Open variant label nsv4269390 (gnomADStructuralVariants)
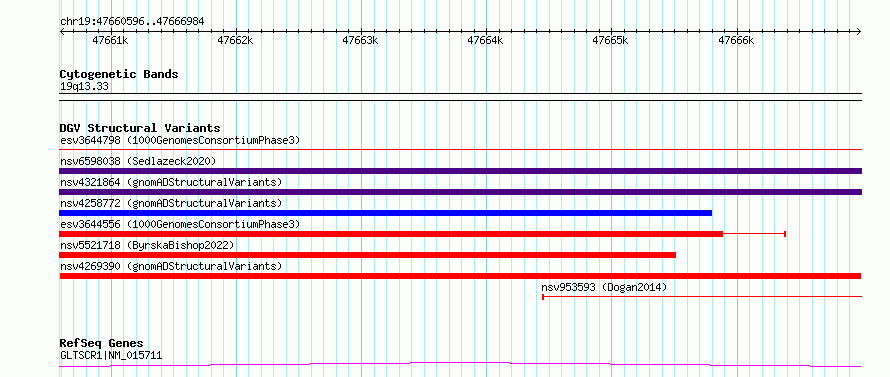890x377 pixels. coord(171,266)
